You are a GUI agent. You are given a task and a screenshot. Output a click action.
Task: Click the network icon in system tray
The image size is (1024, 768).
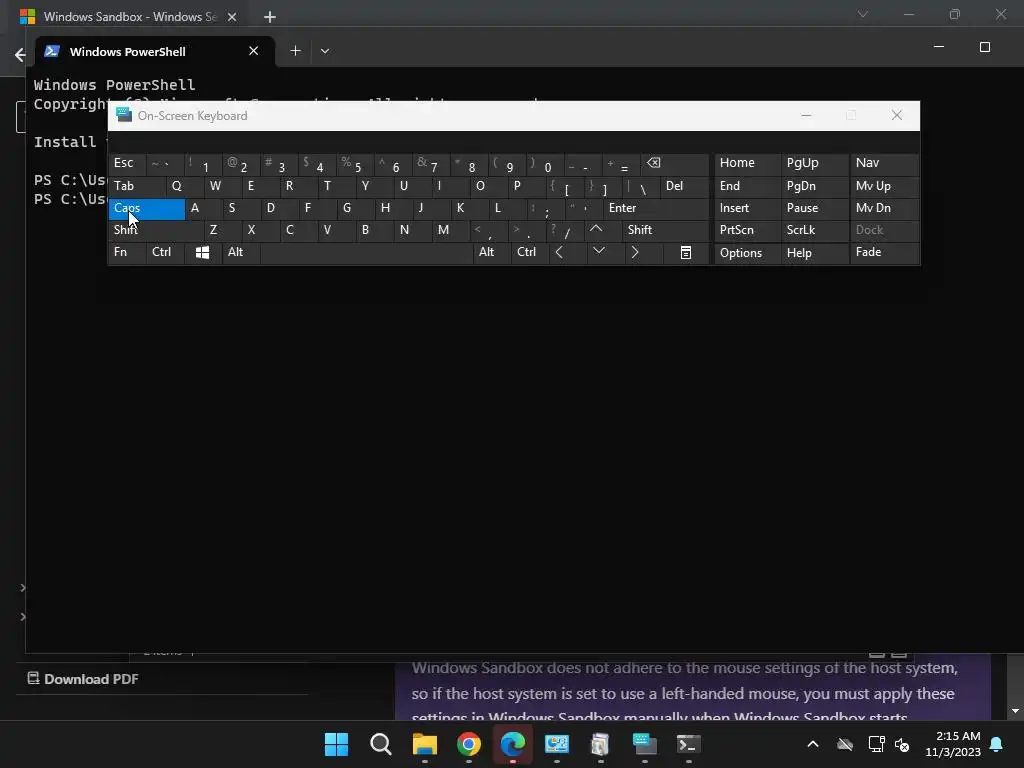(876, 744)
